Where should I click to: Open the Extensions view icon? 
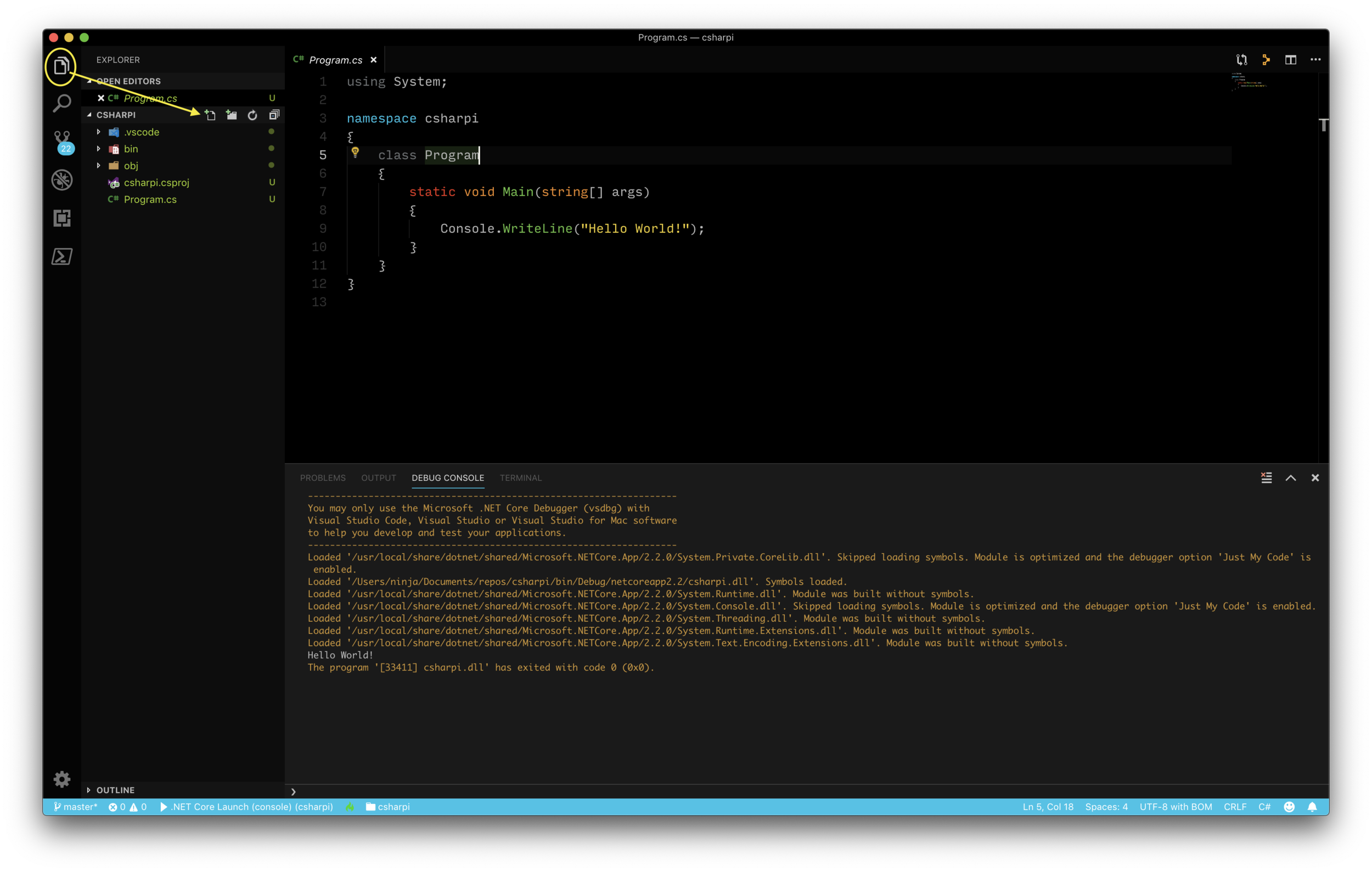61,218
